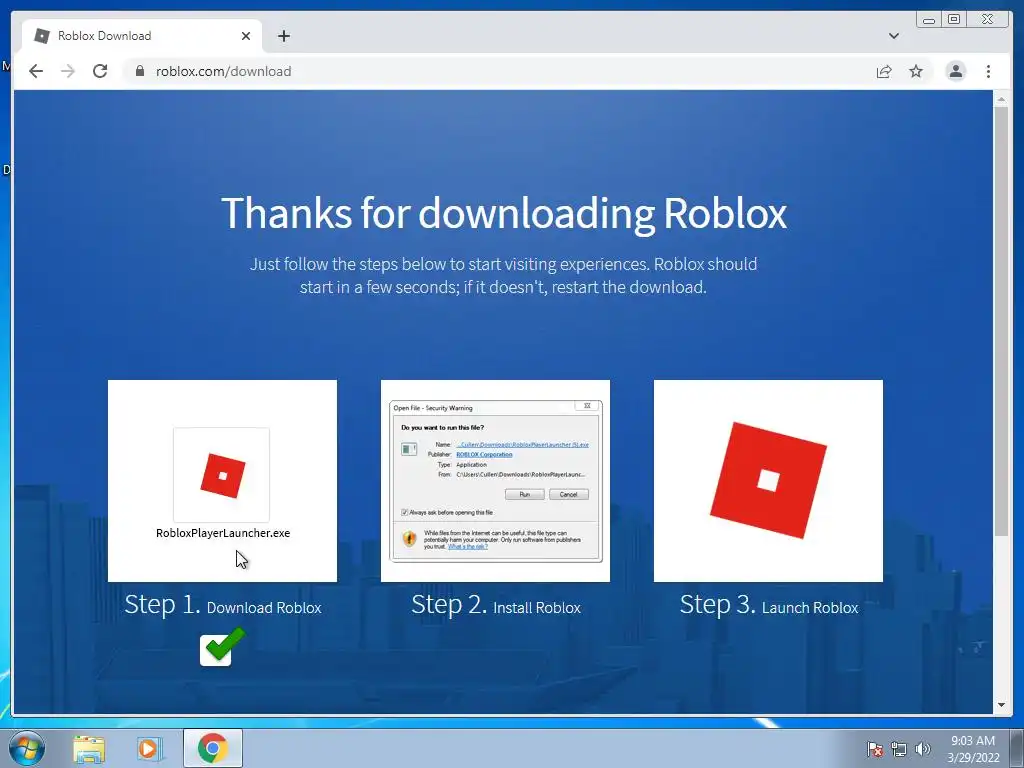Click the Chrome taskbar icon
1024x768 pixels.
(x=212, y=748)
